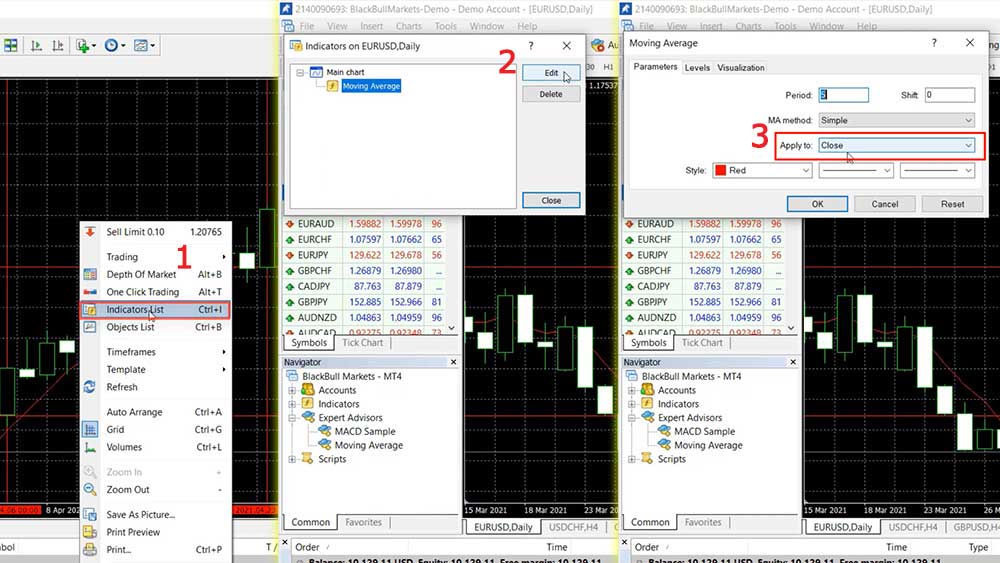1000x563 pixels.
Task: Open the Trading submenu
Action: [155, 256]
